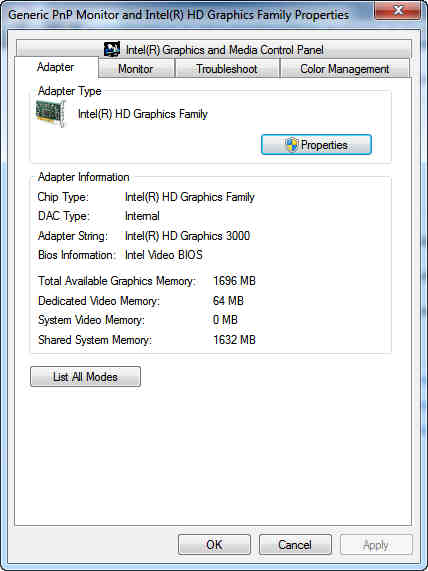The height and width of the screenshot is (571, 428).
Task: Open Intel(R) Graphics and Media Control Panel tab
Action: pos(214,49)
